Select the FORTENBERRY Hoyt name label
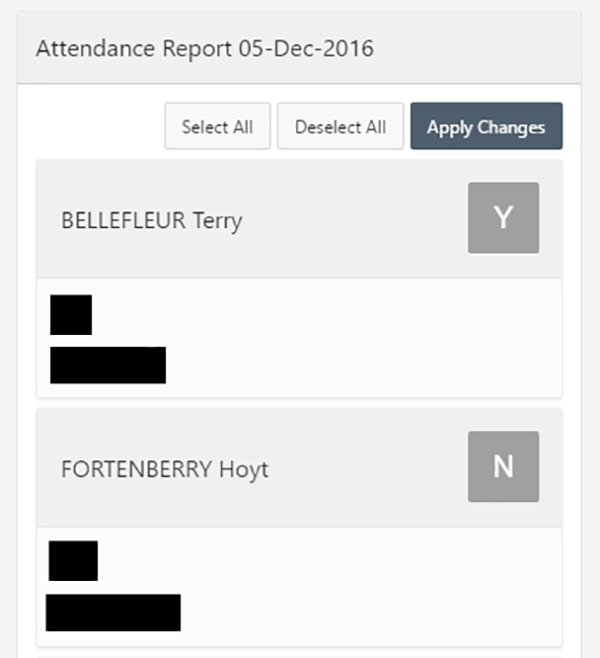Image resolution: width=600 pixels, height=658 pixels. (164, 469)
